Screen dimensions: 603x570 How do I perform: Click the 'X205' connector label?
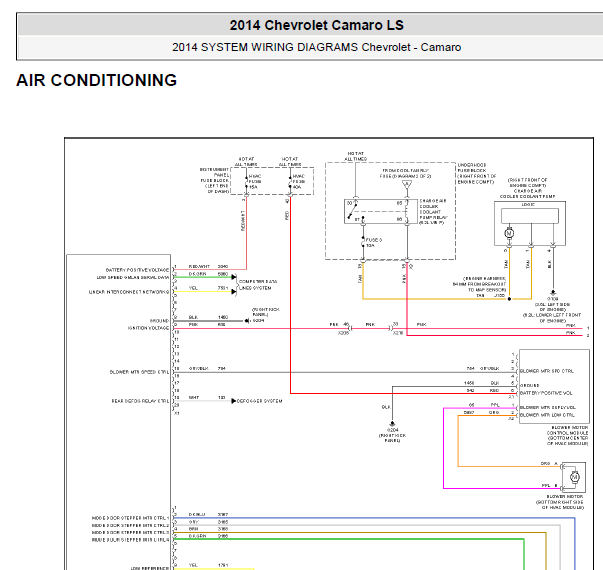click(x=343, y=333)
